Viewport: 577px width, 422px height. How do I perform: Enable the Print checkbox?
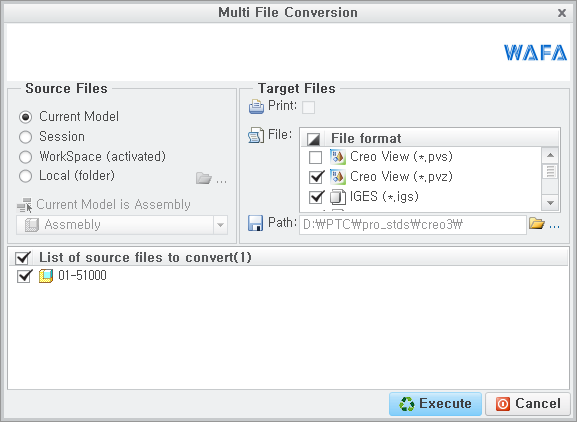click(308, 107)
